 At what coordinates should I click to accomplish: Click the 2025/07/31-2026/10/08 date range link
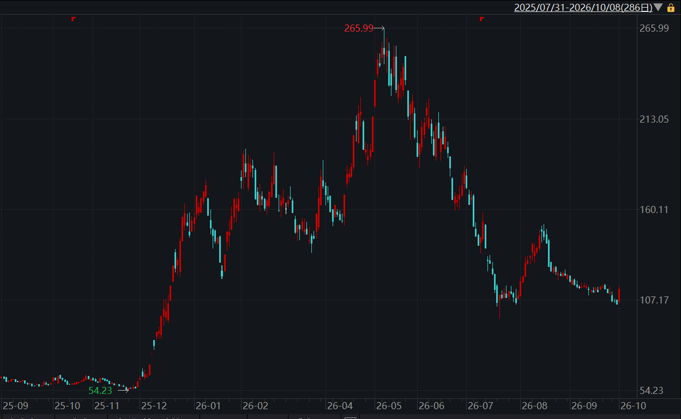pyautogui.click(x=583, y=7)
